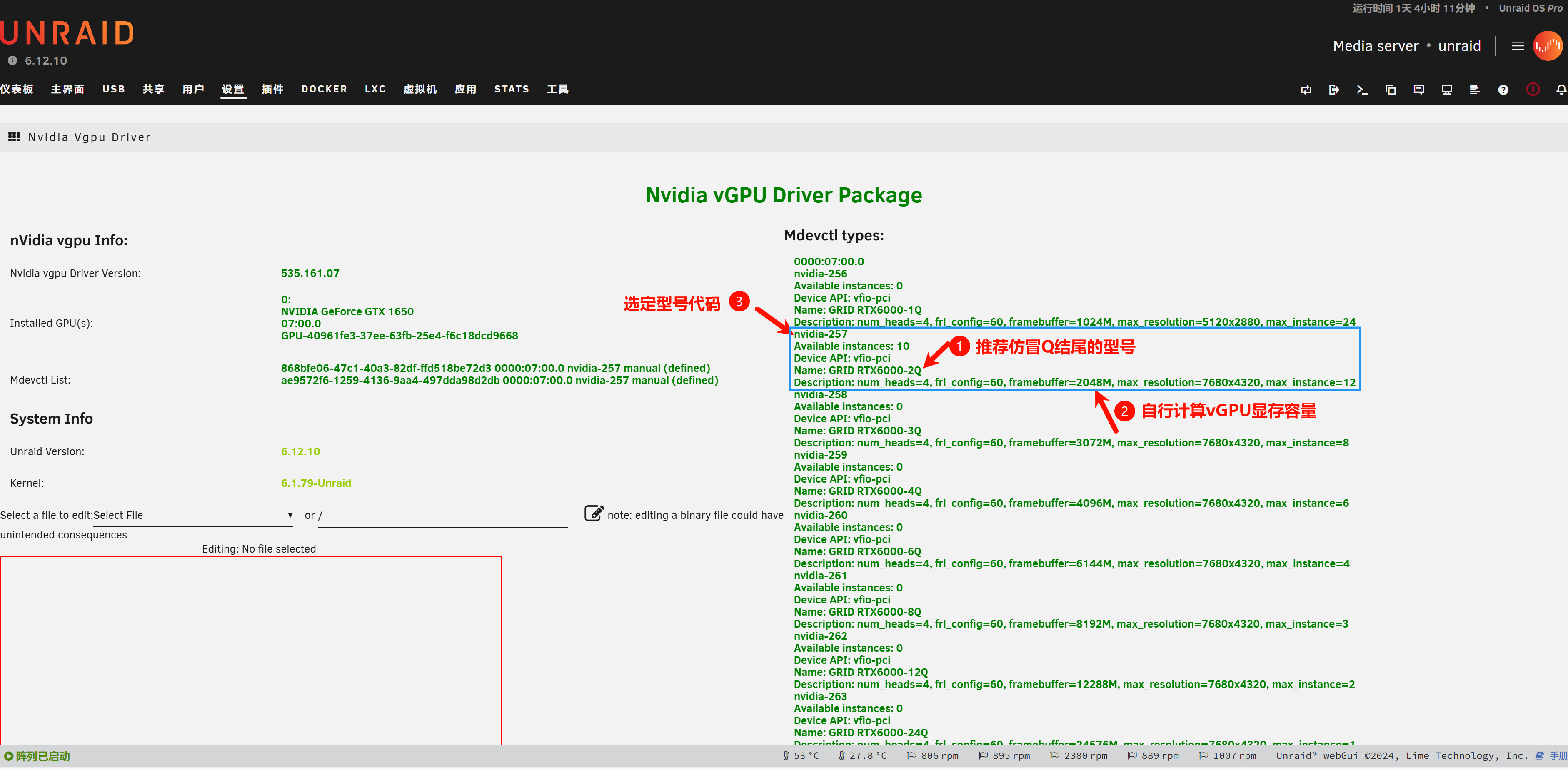This screenshot has width=1568, height=770.
Task: Click the mdev entry starting 868bfe06
Action: (495, 368)
